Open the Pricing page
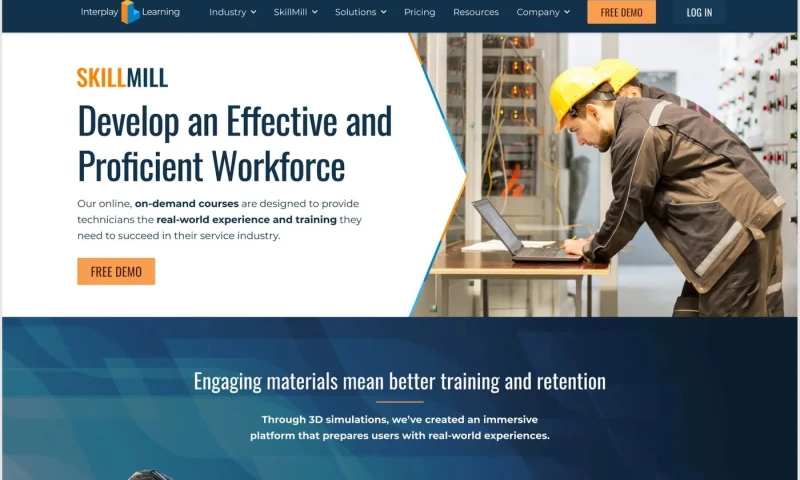This screenshot has width=800, height=480. (x=419, y=12)
